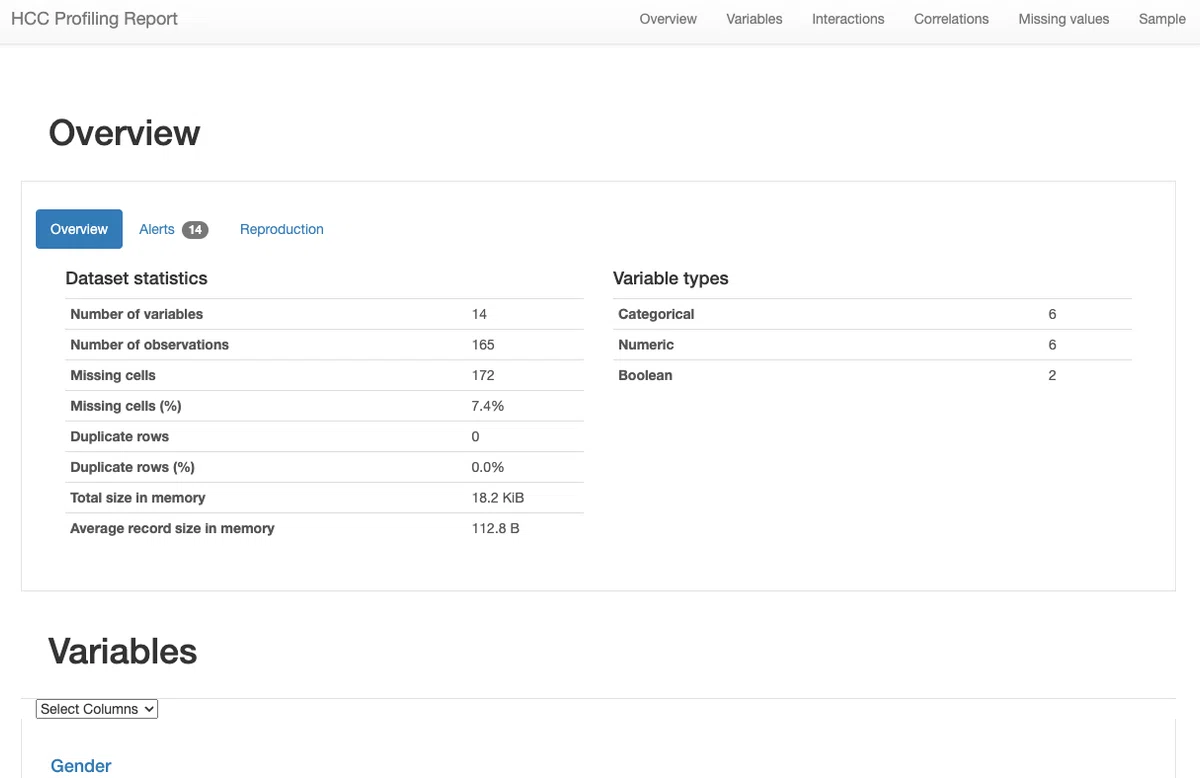Select the value 0.0%
This screenshot has height=778, width=1200.
pos(488,467)
